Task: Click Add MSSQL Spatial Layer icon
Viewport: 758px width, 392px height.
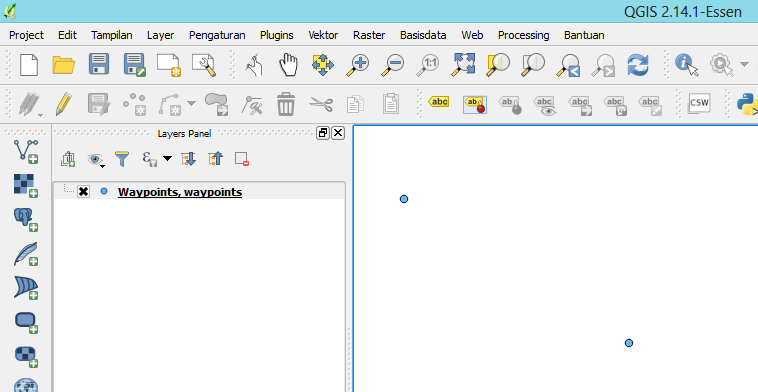Action: (x=26, y=288)
